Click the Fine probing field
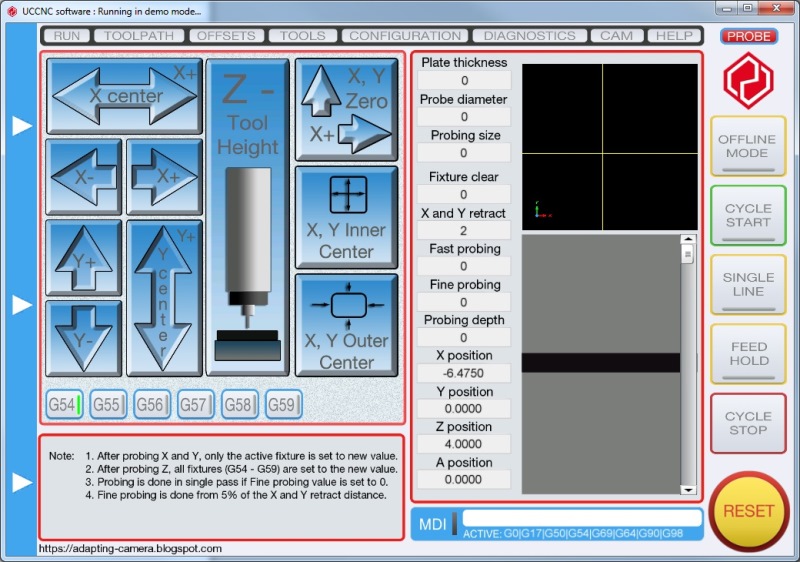This screenshot has width=800, height=562. [464, 302]
